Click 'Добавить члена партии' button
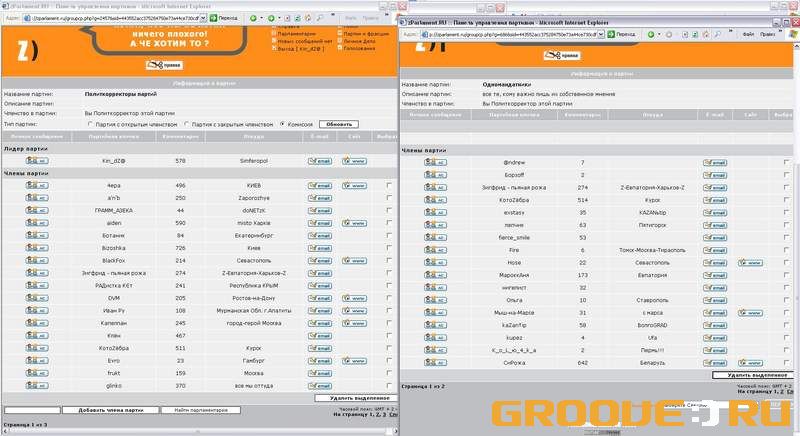 pyautogui.click(x=110, y=410)
